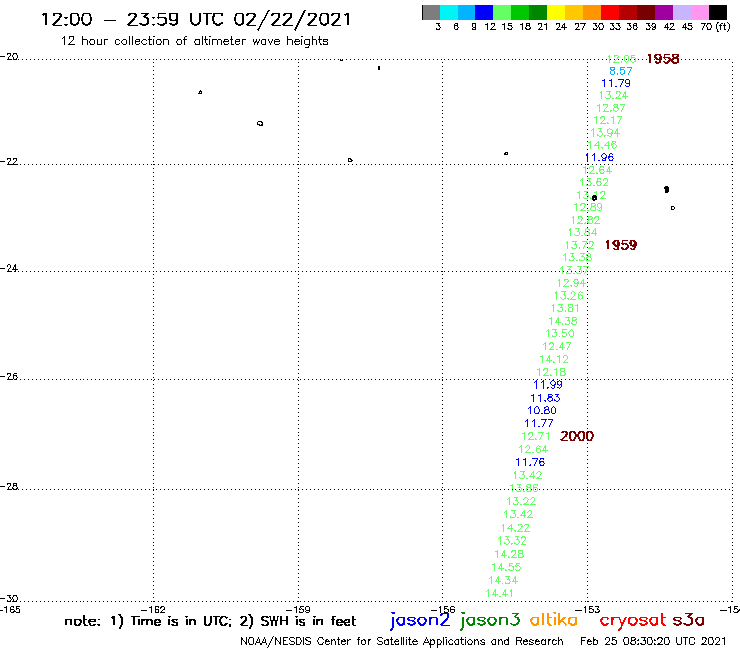Click the pink swatch in the legend
The image size is (740, 650).
[699, 12]
